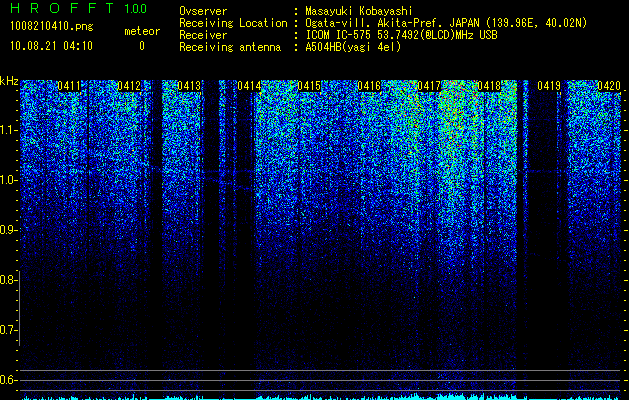
Task: Click the 0412 time marker
Action: 129,86
